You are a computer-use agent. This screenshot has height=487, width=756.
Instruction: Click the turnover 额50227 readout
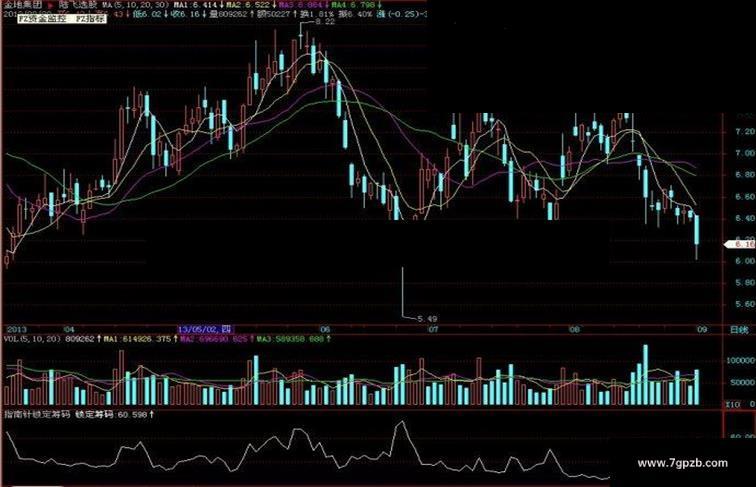coord(273,14)
